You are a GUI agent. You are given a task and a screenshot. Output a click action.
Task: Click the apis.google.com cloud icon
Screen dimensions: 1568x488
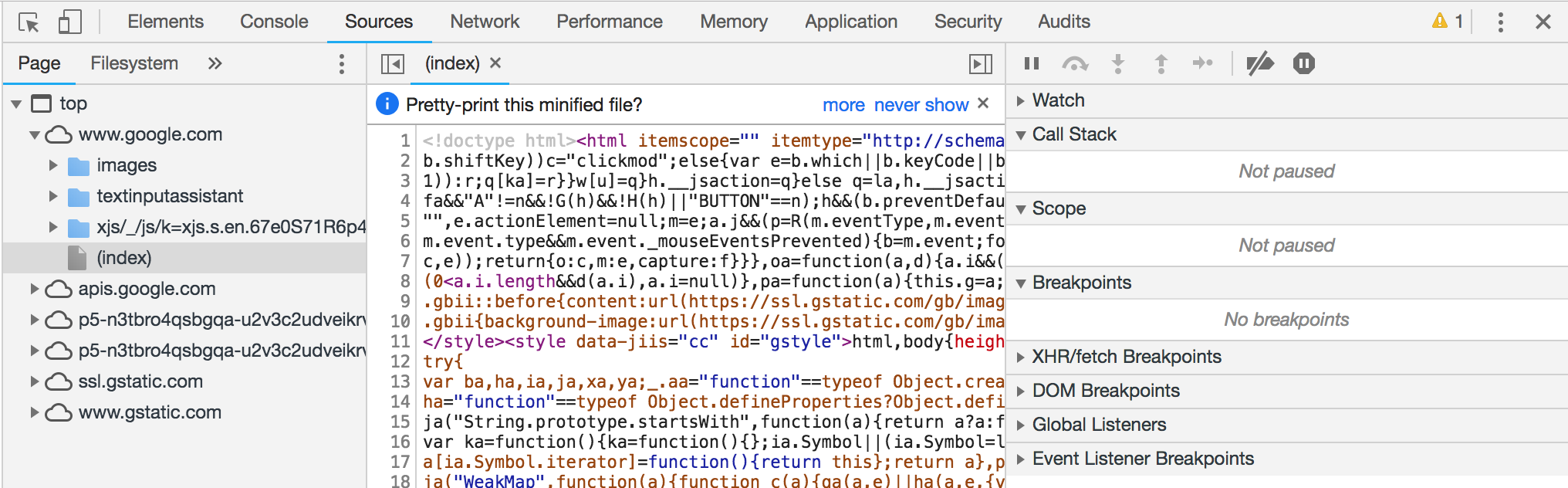click(x=59, y=290)
